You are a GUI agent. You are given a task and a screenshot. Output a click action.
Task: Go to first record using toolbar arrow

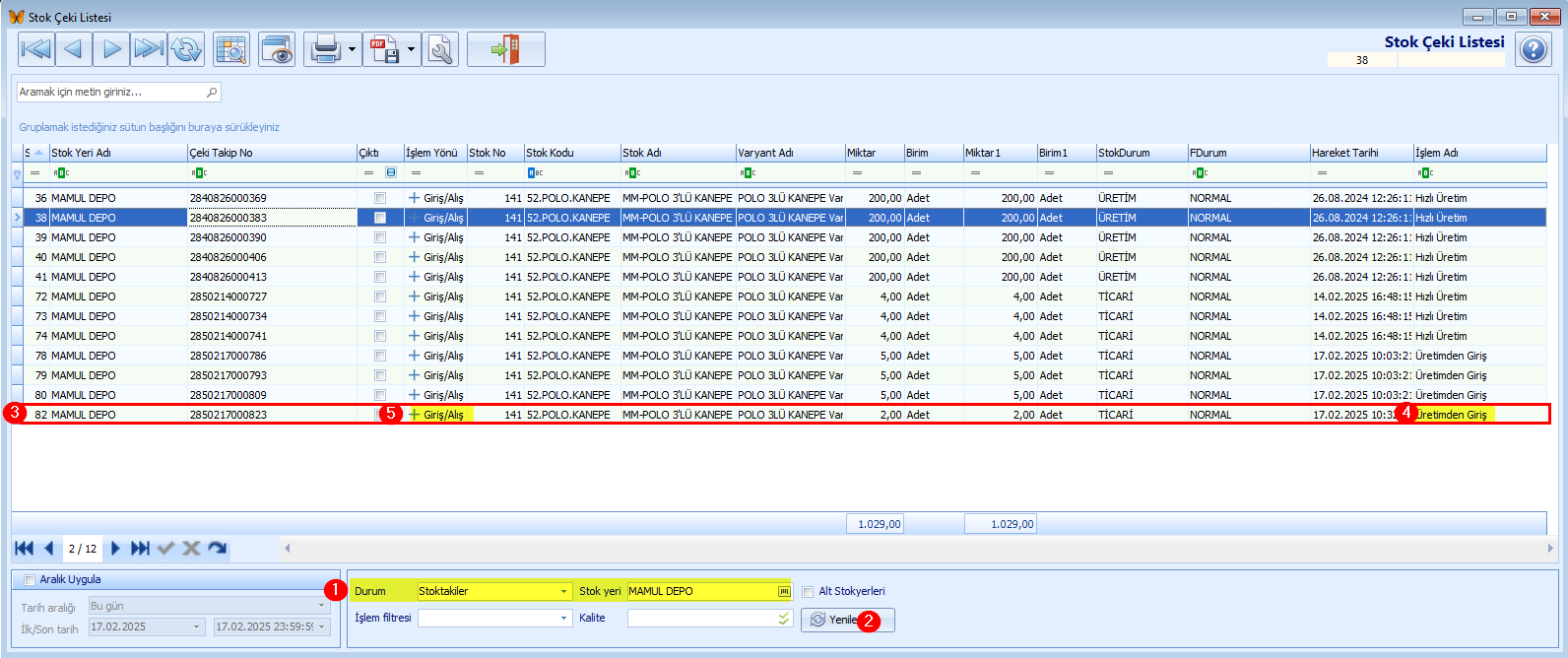pyautogui.click(x=36, y=49)
